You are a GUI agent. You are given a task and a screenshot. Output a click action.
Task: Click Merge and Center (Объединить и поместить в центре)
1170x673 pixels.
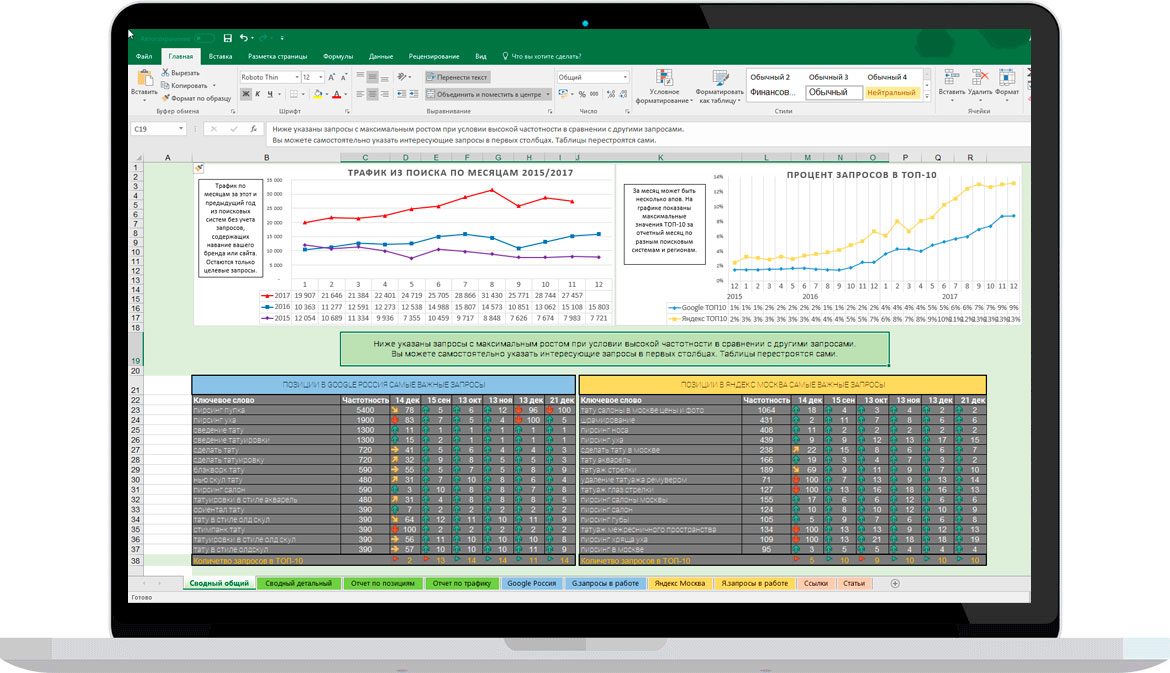[488, 94]
